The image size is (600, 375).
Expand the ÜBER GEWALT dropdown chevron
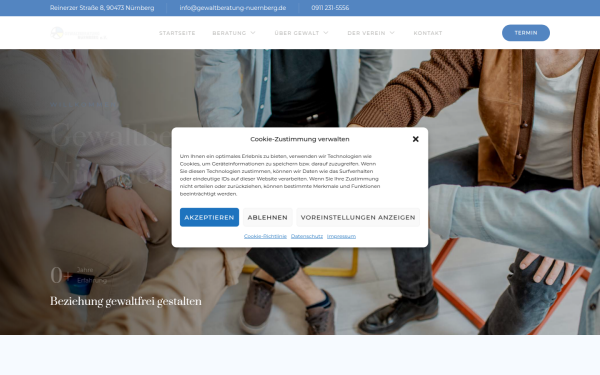click(x=326, y=33)
